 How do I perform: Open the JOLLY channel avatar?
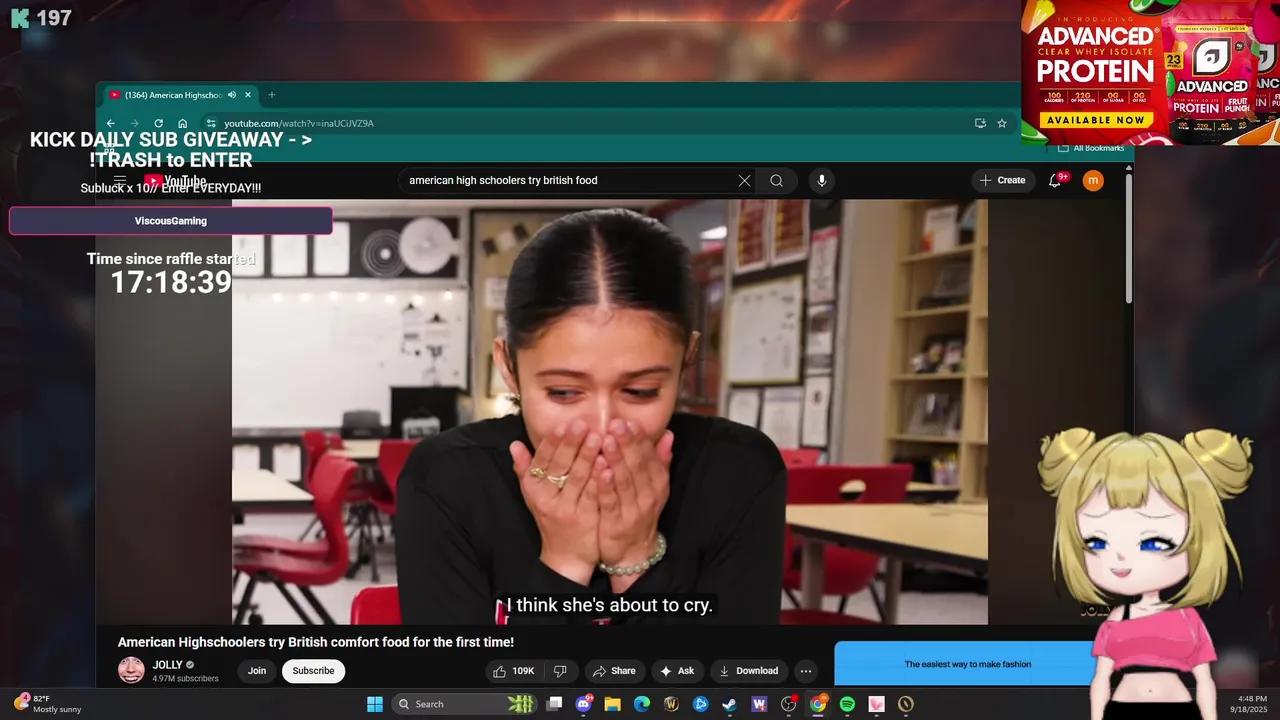click(131, 671)
